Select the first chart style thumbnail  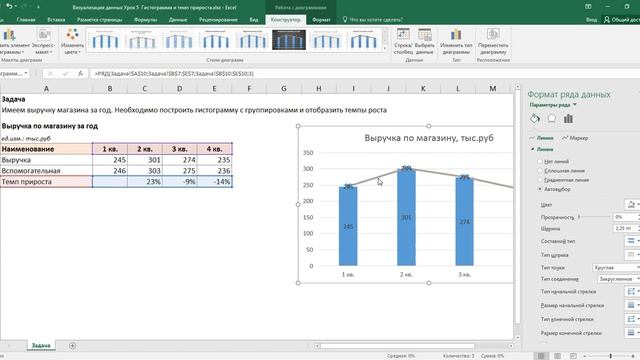[x=104, y=40]
